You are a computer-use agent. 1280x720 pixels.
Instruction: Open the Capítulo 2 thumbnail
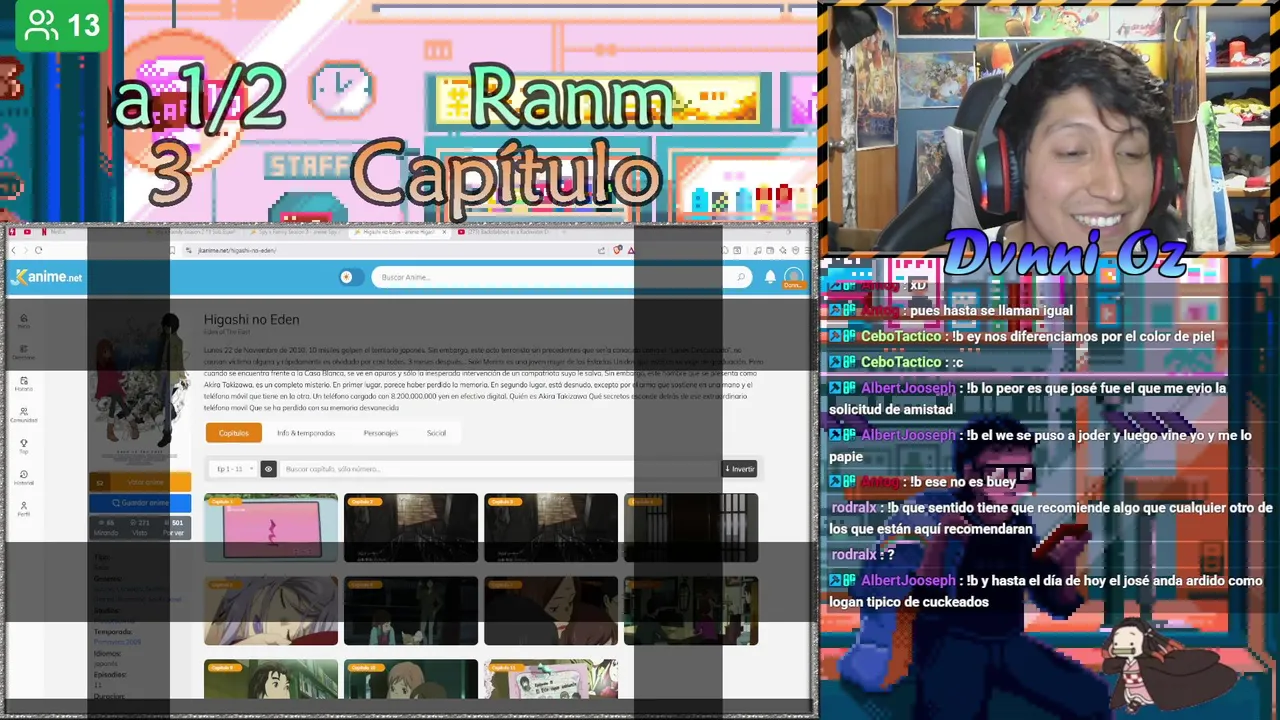[411, 528]
